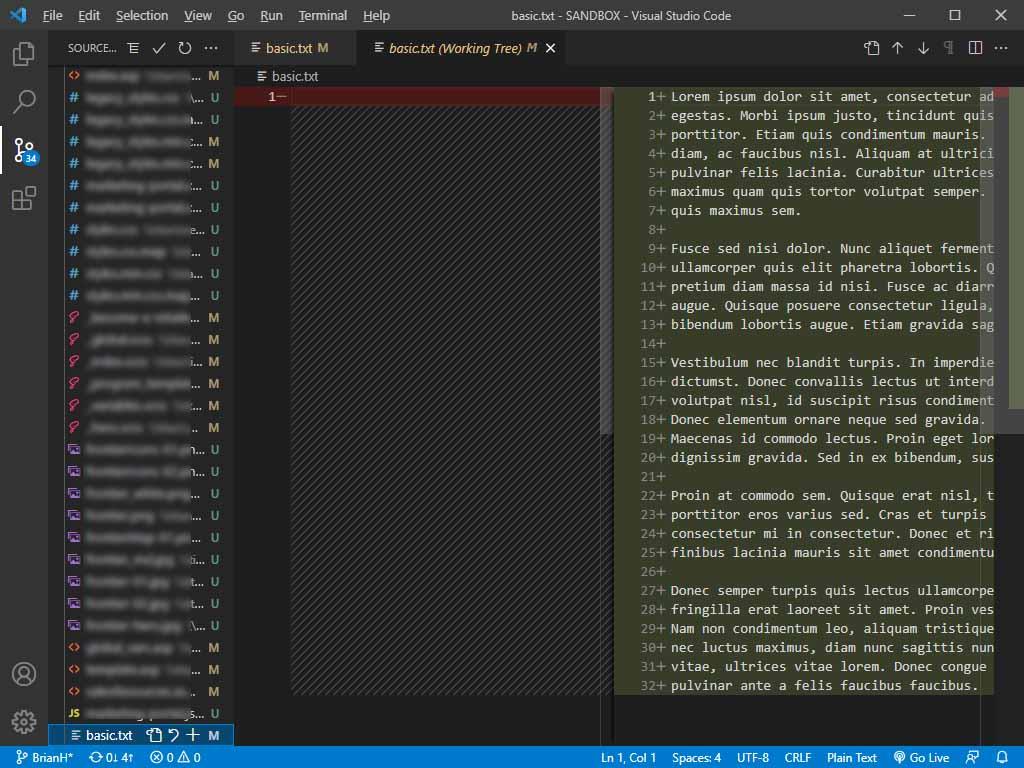This screenshot has width=1024, height=768.
Task: Open the Manage gear icon
Action: (x=24, y=722)
